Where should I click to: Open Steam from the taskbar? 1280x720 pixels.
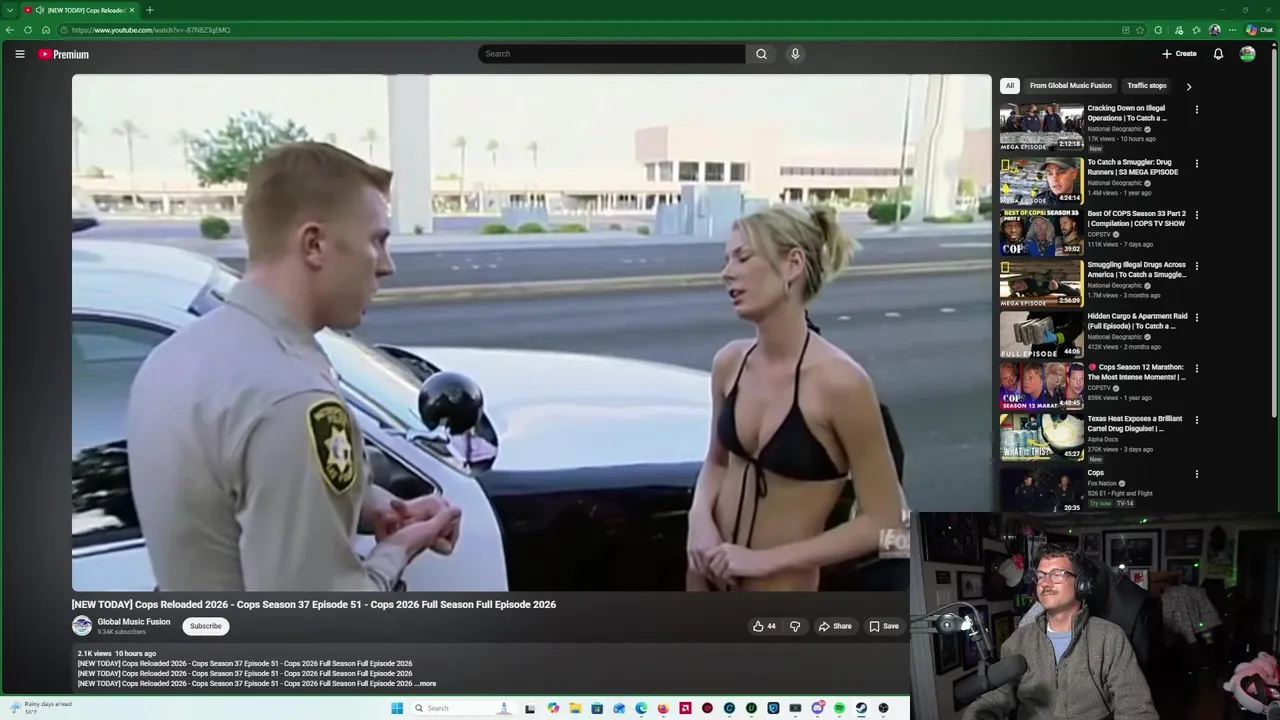tap(861, 708)
